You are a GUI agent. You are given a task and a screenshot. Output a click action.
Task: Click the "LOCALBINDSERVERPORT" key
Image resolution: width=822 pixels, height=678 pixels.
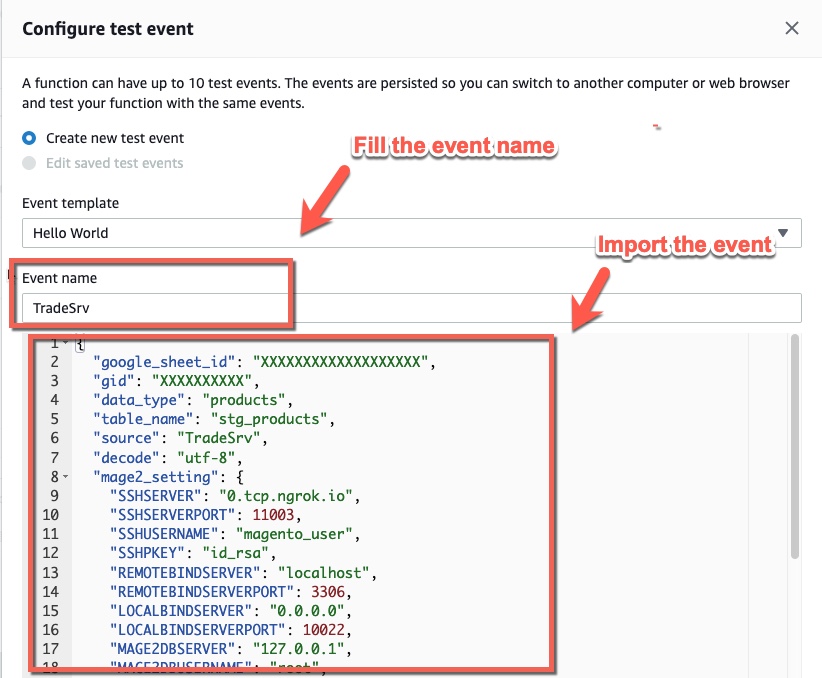(198, 629)
